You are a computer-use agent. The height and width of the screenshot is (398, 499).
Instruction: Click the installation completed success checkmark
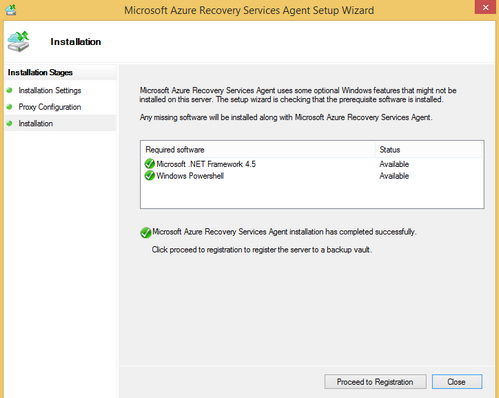[x=146, y=232]
